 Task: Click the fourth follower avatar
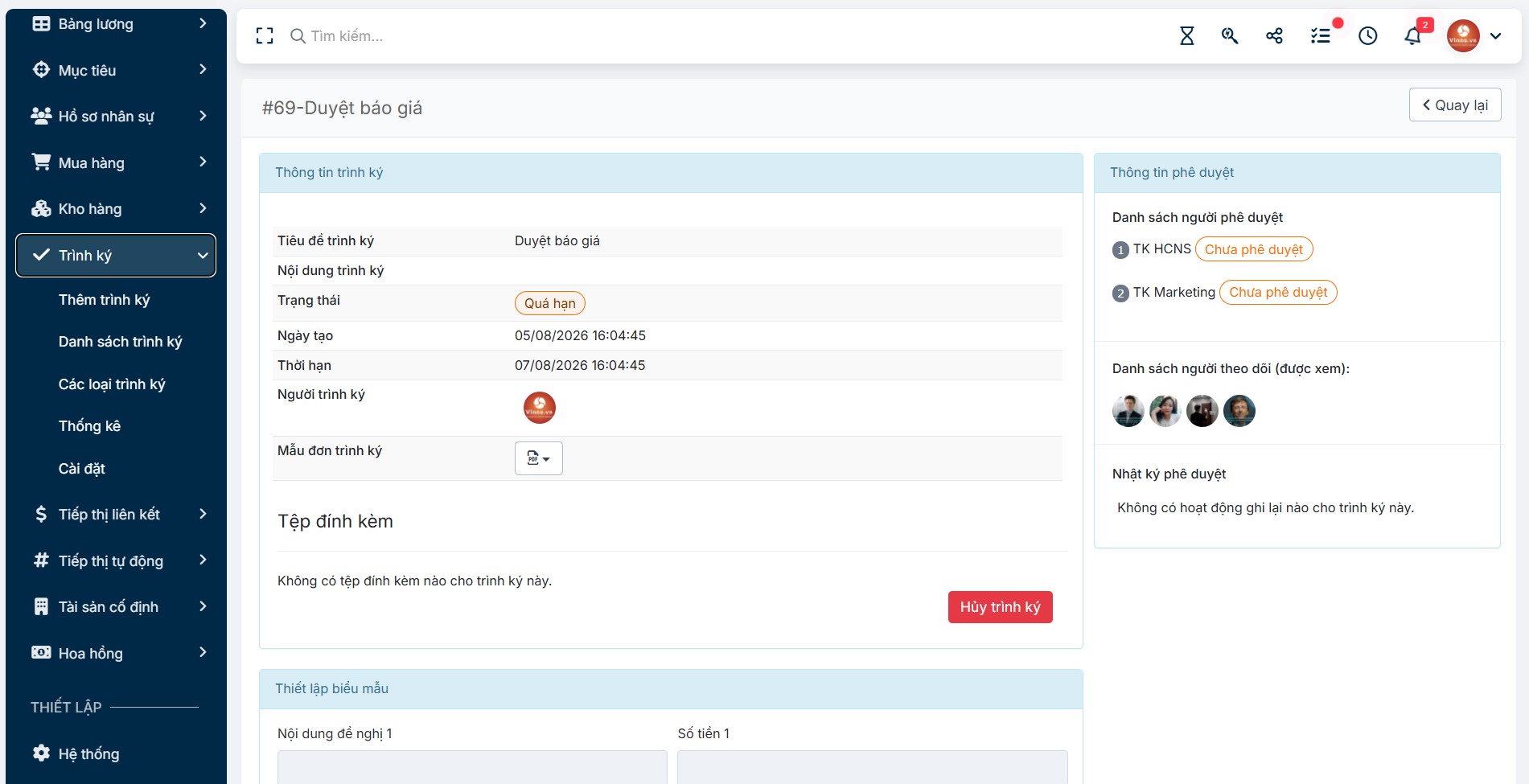tap(1239, 411)
